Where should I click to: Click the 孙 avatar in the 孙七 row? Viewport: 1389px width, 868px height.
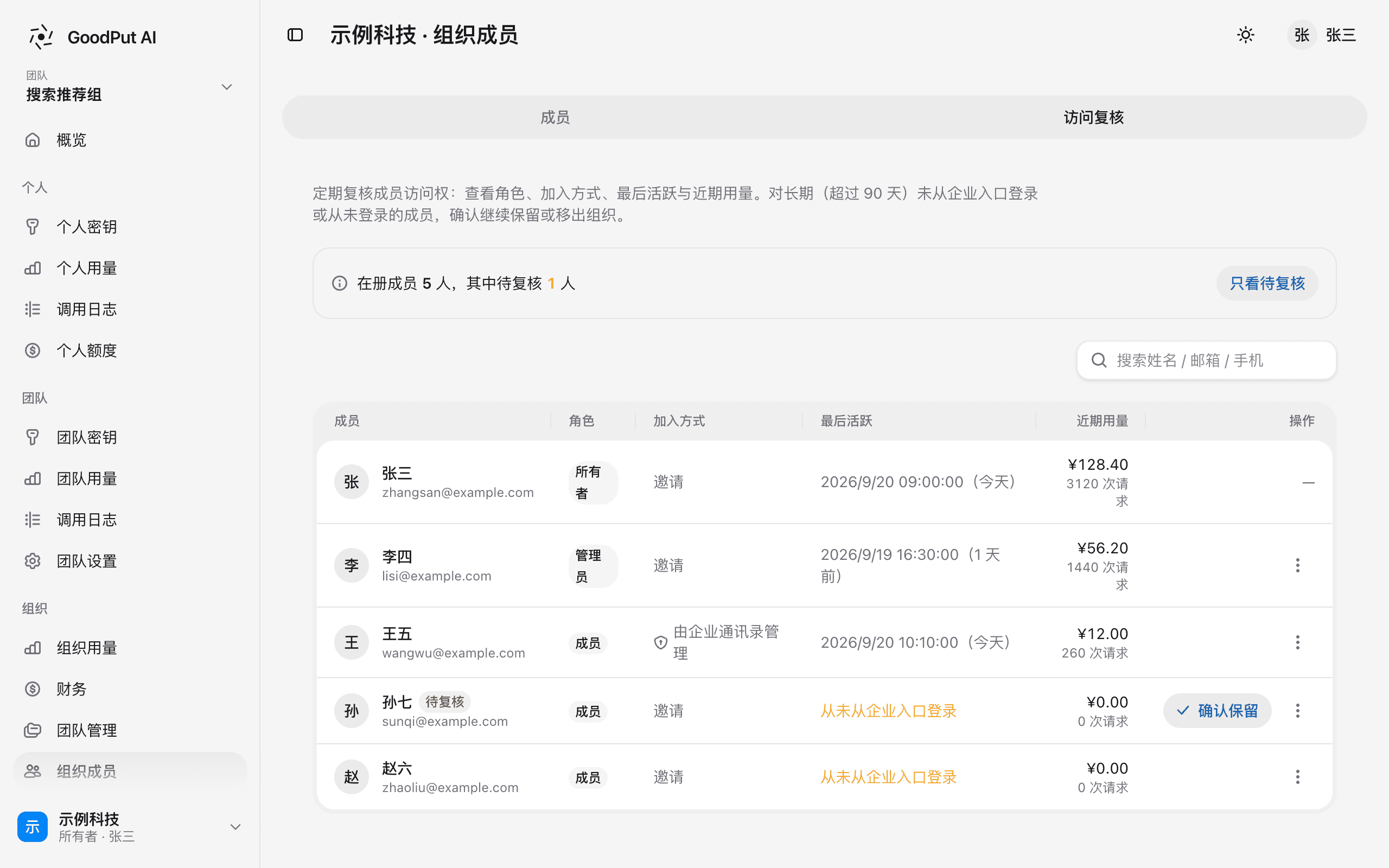tap(351, 711)
